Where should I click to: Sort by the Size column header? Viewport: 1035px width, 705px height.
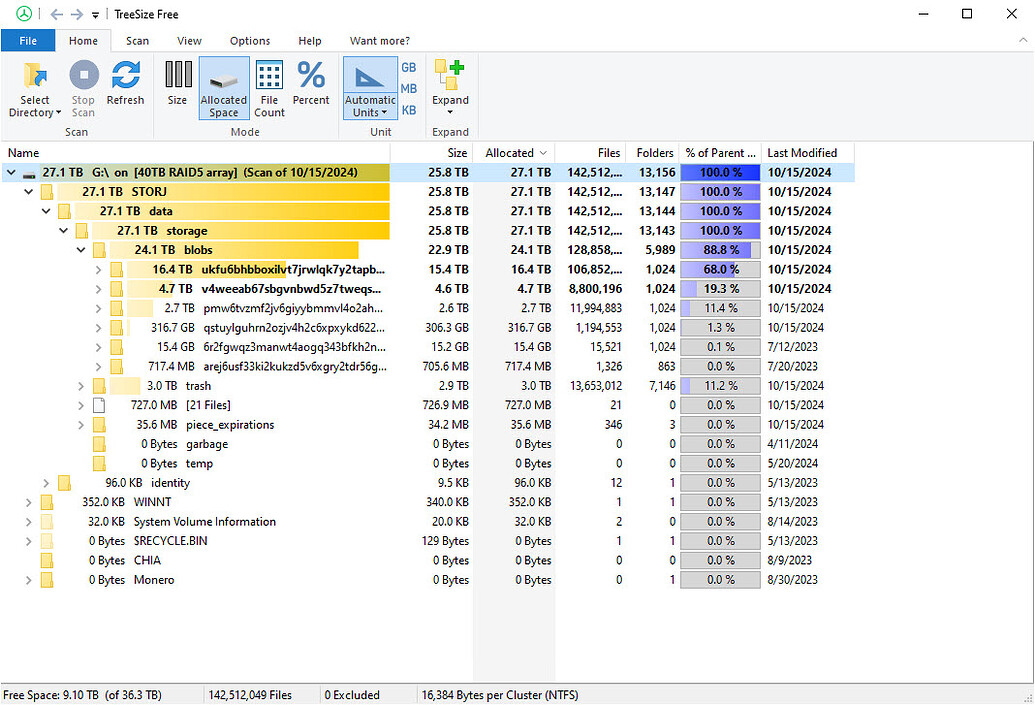[432, 152]
